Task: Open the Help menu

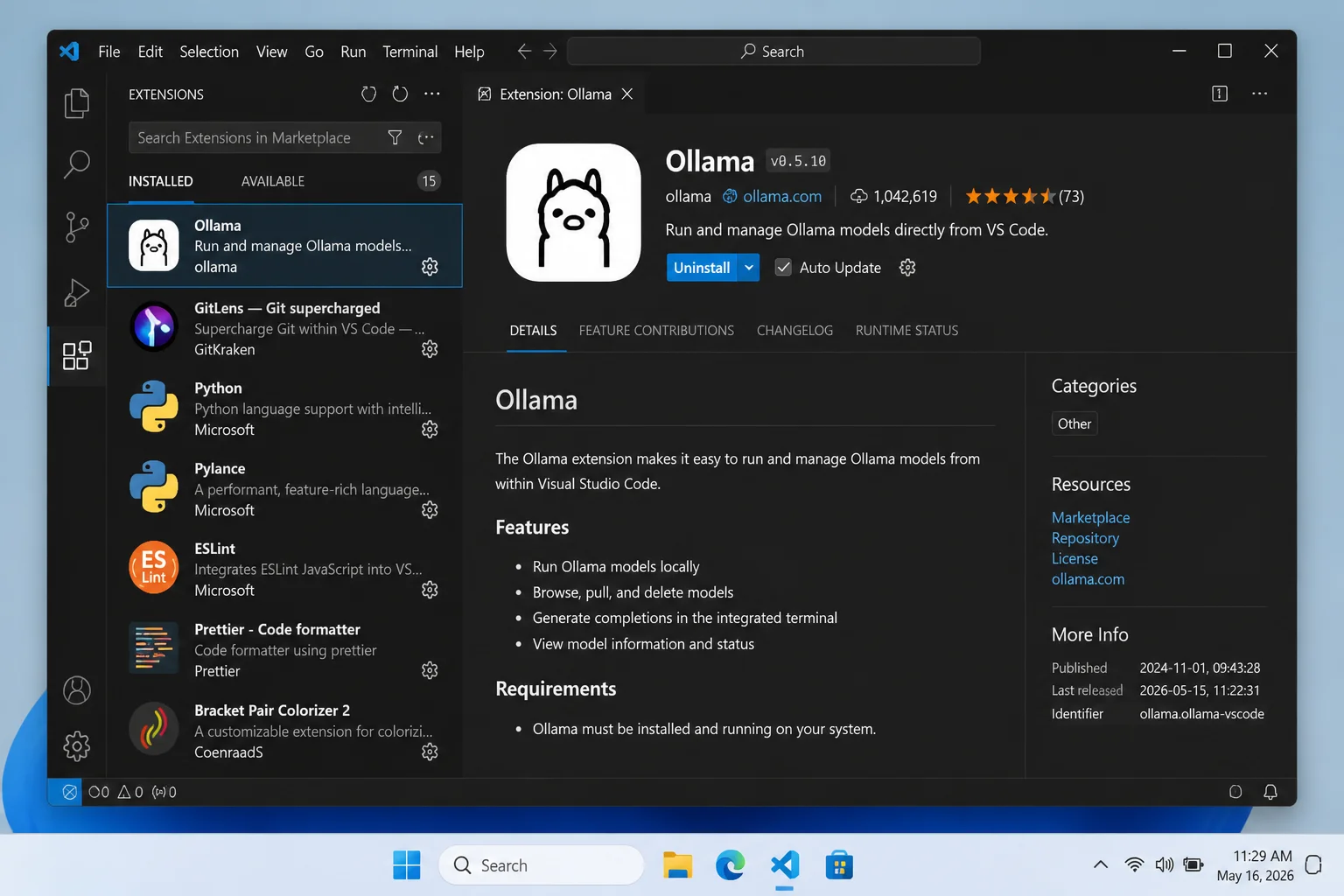Action: click(x=469, y=52)
